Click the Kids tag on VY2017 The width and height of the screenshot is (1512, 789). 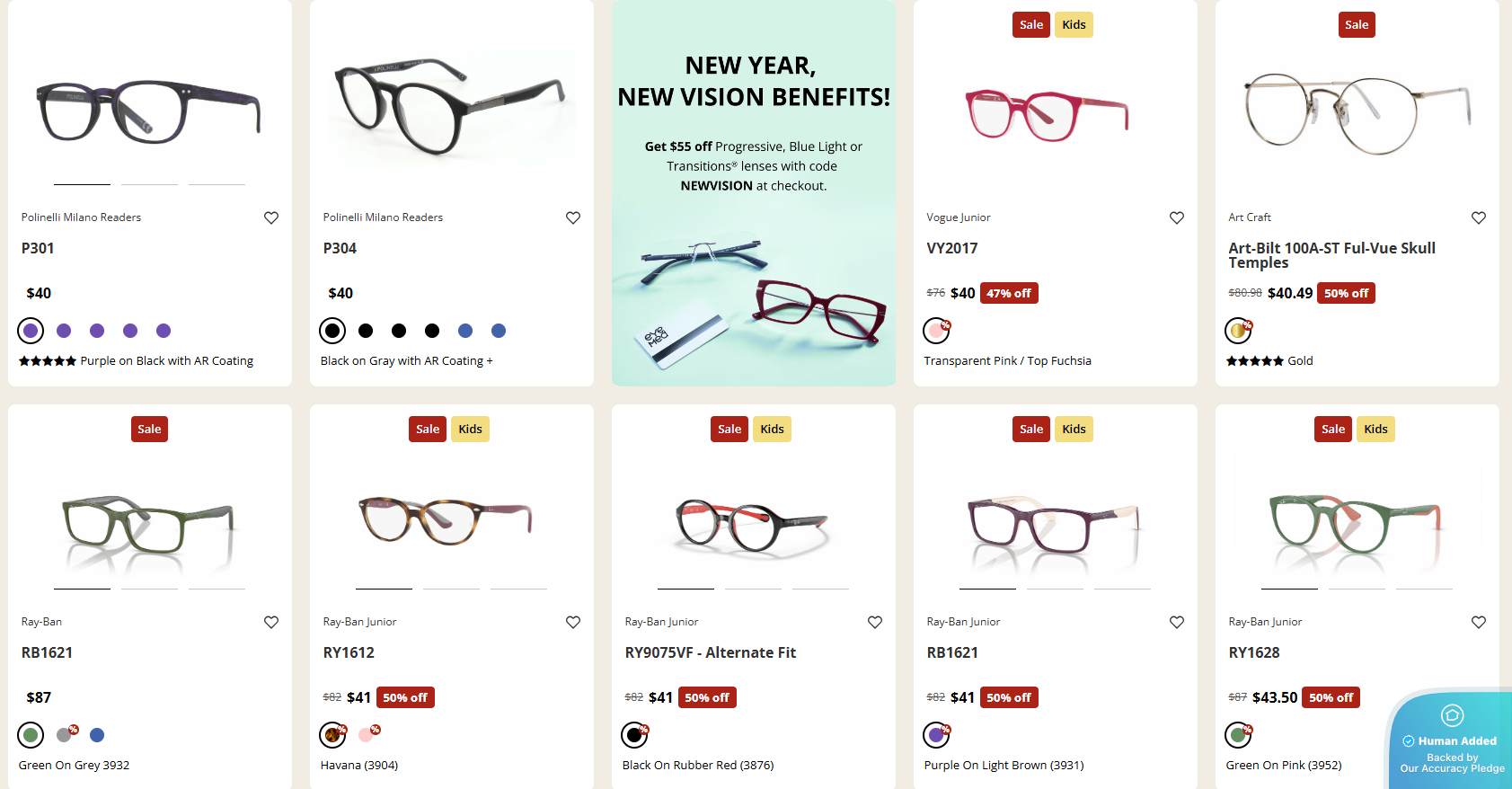point(1074,25)
